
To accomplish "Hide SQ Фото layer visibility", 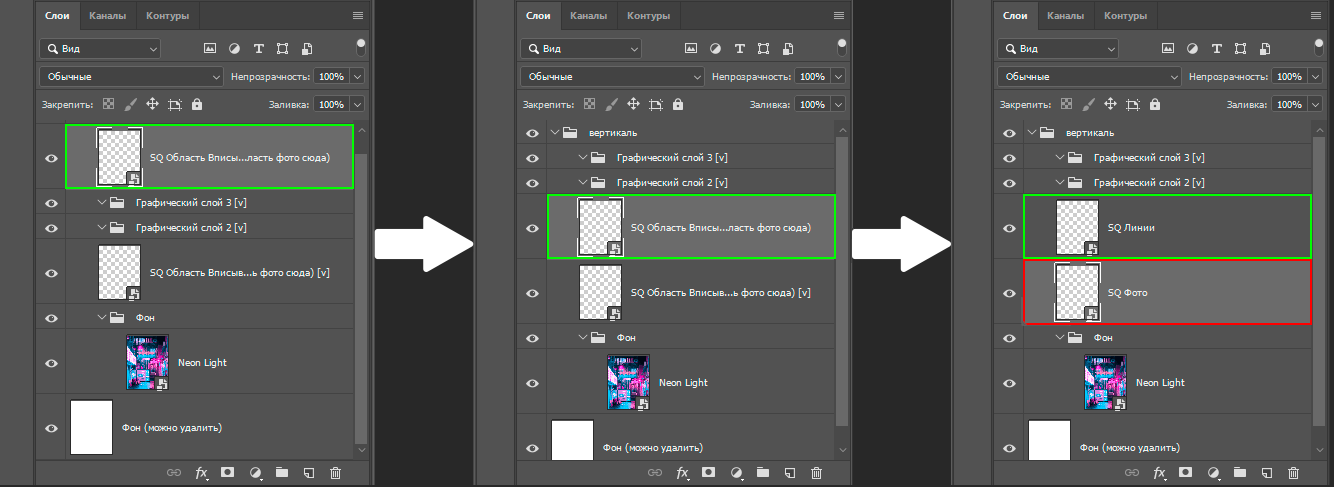I will 1009,293.
